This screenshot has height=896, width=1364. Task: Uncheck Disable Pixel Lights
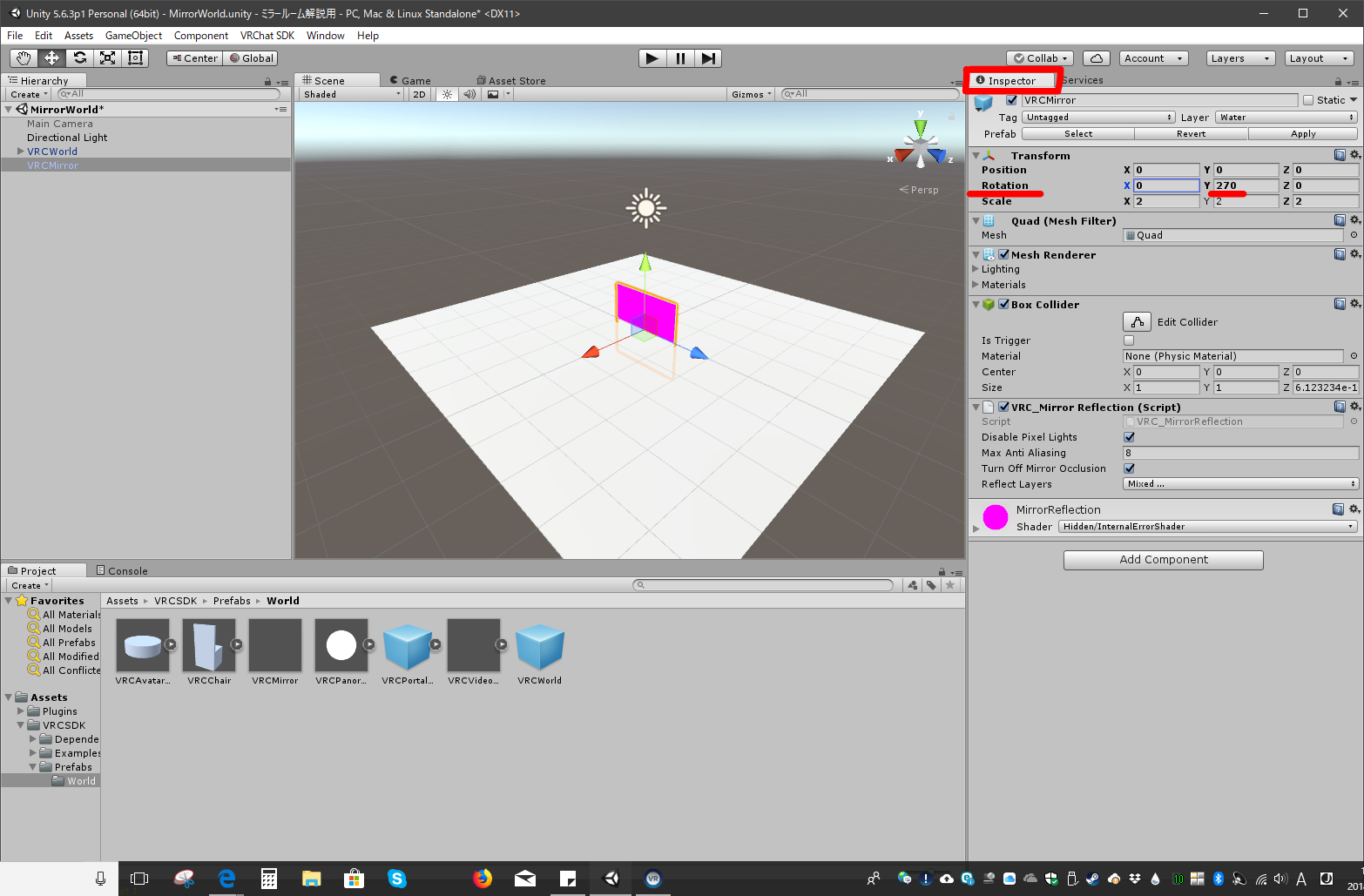1129,437
